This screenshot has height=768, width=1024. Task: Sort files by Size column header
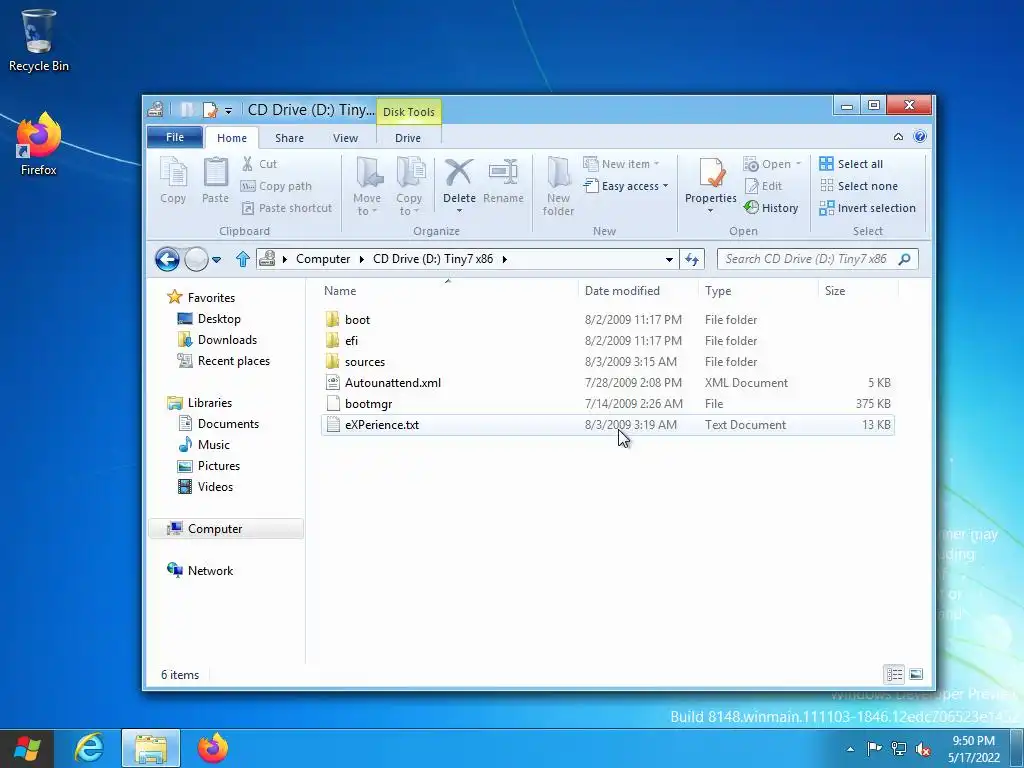(835, 291)
